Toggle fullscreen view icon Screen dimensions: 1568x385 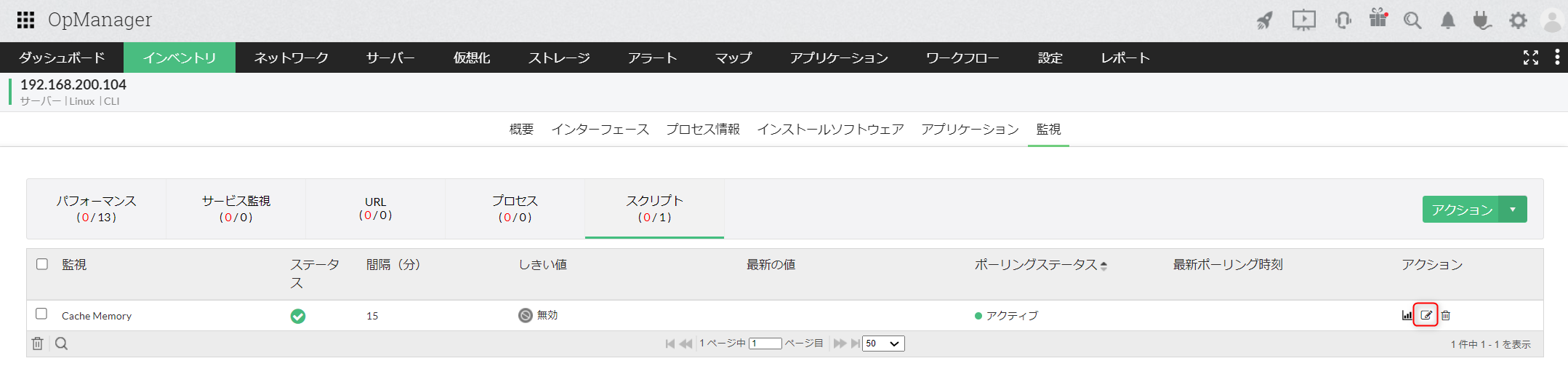pyautogui.click(x=1531, y=57)
